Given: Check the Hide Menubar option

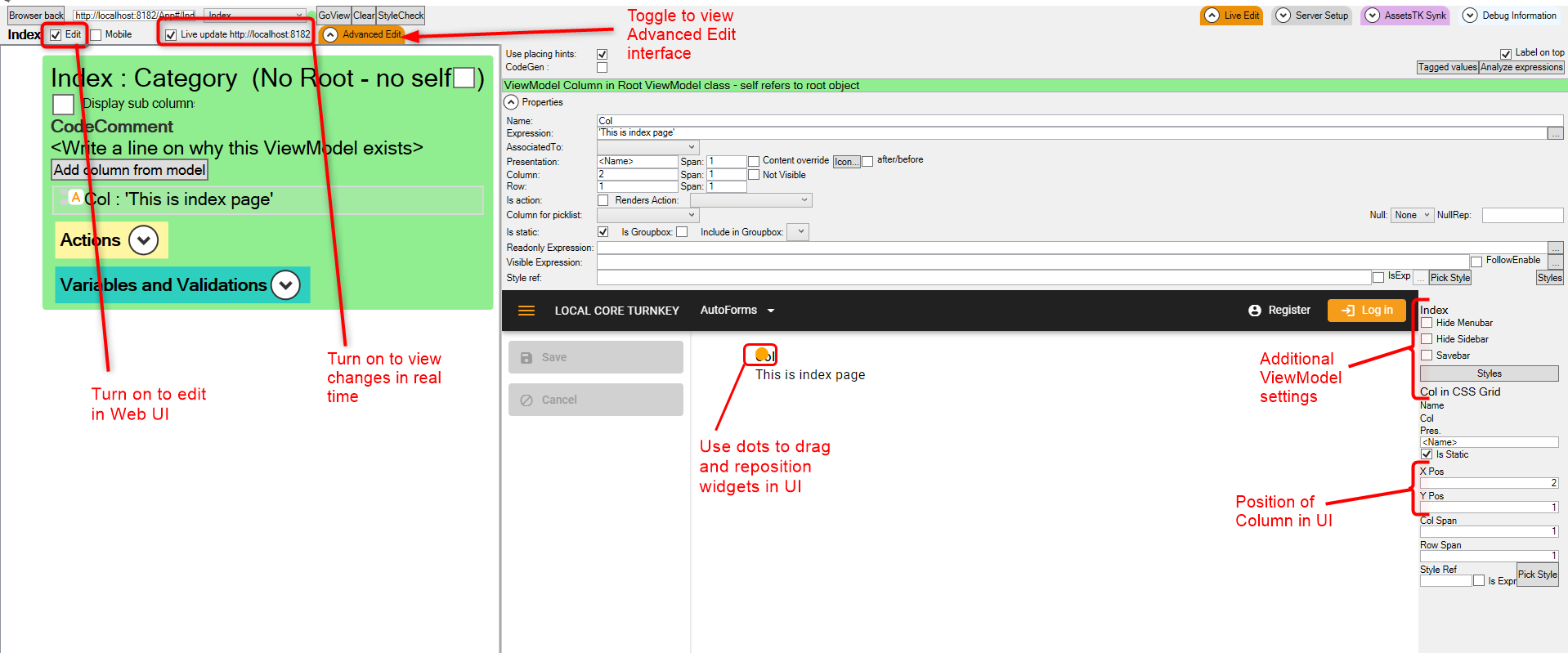Looking at the screenshot, I should 1427,323.
